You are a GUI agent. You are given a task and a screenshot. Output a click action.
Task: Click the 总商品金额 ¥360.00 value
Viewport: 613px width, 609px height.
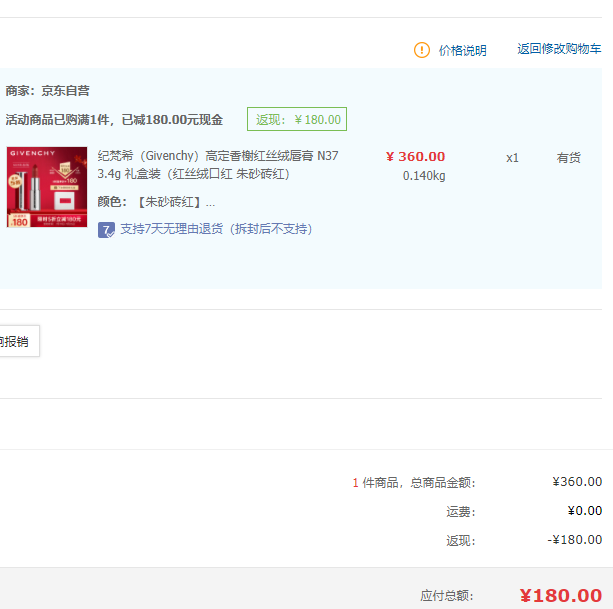pos(577,482)
